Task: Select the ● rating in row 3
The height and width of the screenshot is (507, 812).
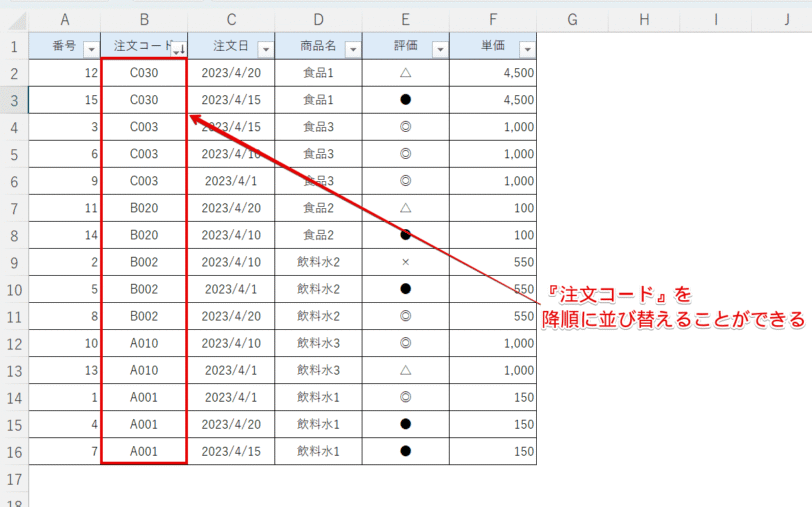Action: (x=405, y=100)
